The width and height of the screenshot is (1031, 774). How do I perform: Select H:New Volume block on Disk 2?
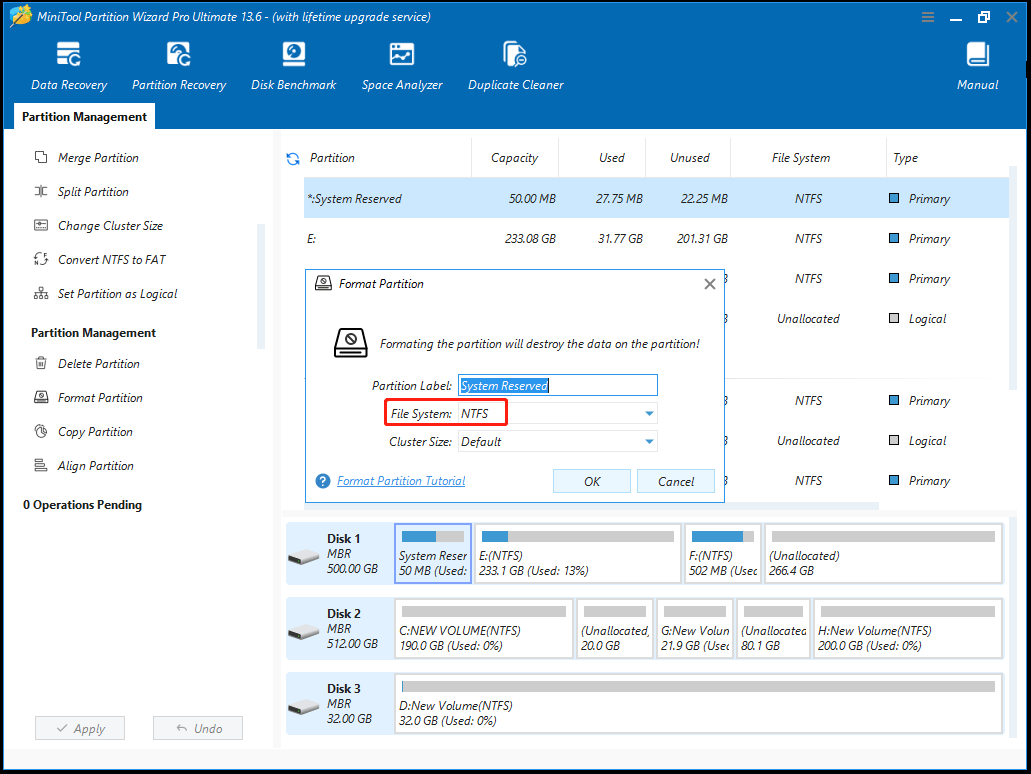coord(908,629)
